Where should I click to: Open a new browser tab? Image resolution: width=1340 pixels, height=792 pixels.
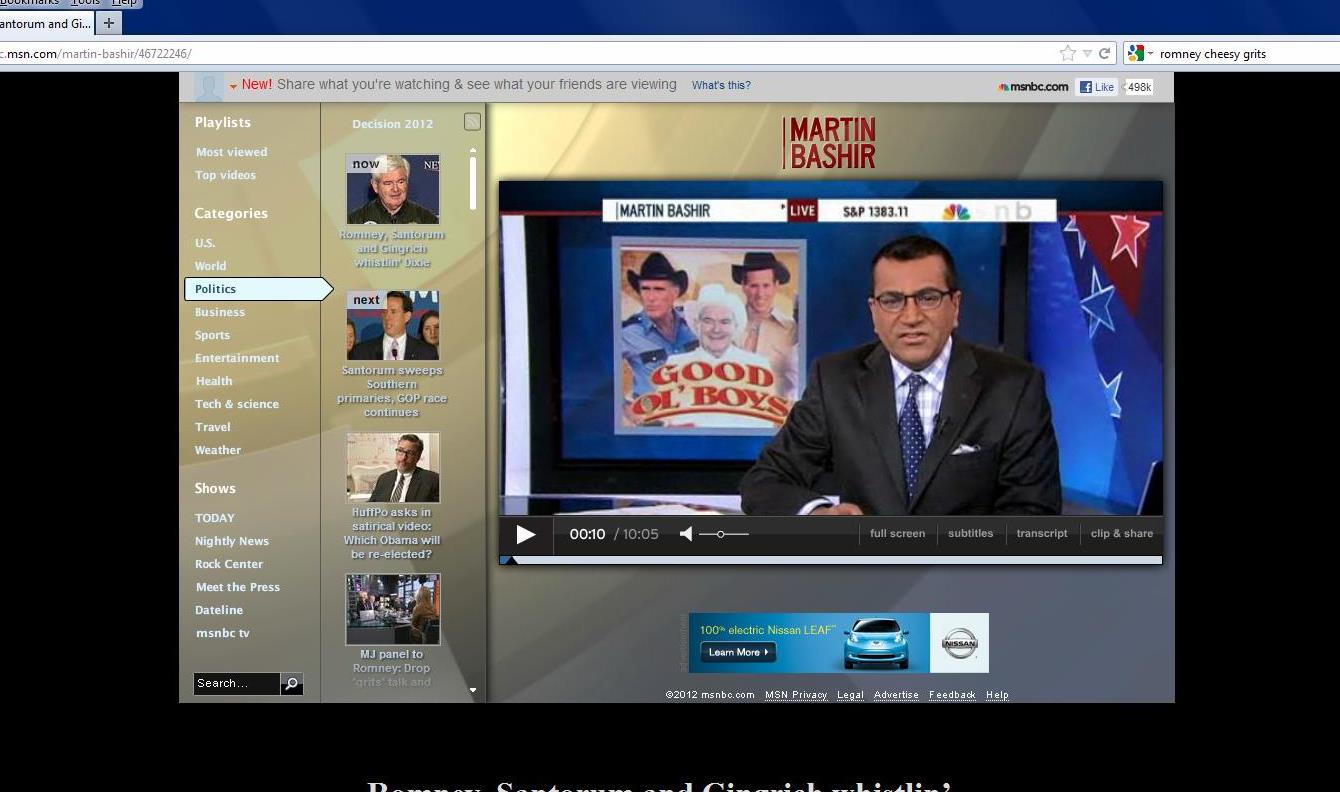[x=109, y=23]
